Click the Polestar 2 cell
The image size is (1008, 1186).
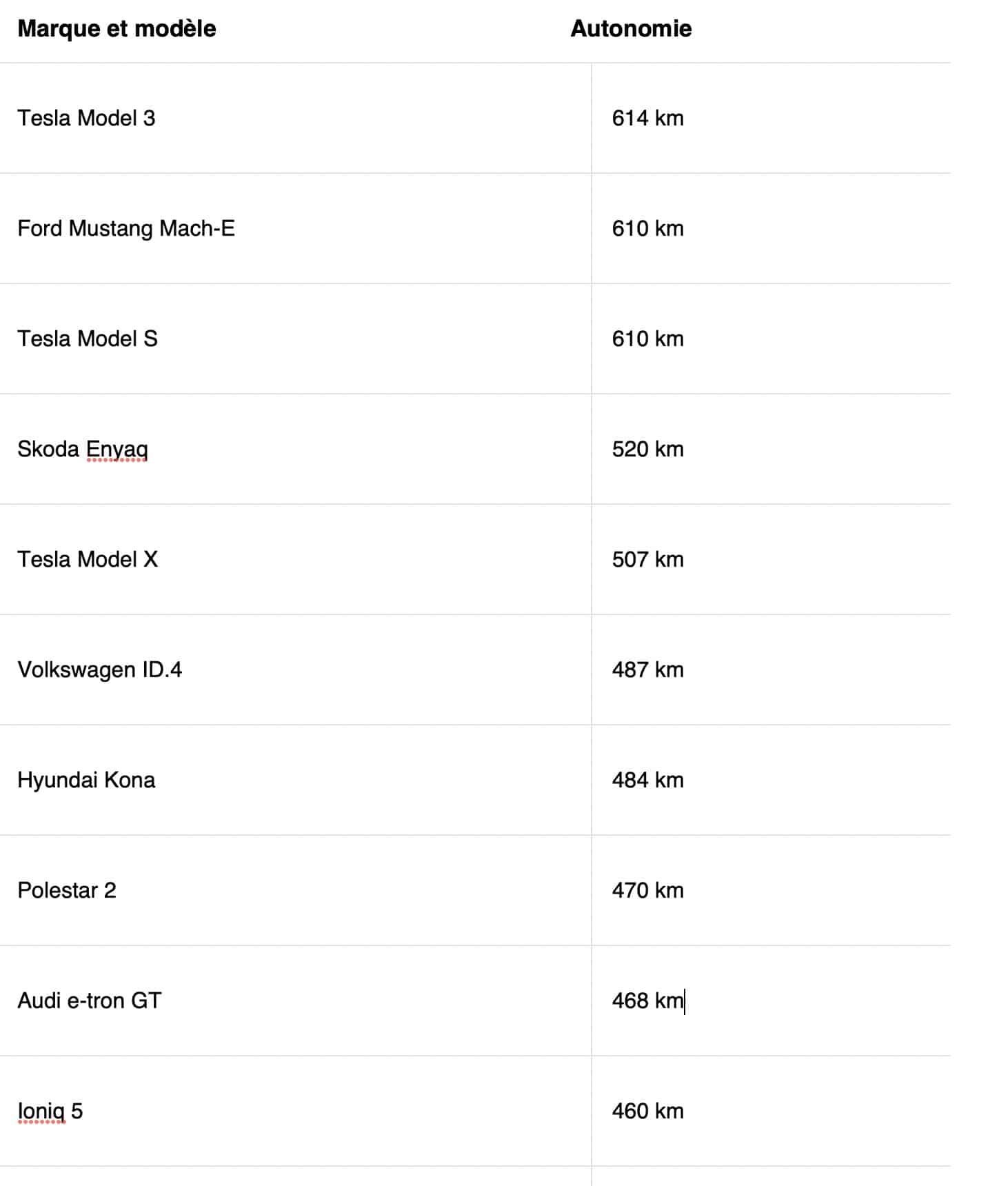[295, 890]
